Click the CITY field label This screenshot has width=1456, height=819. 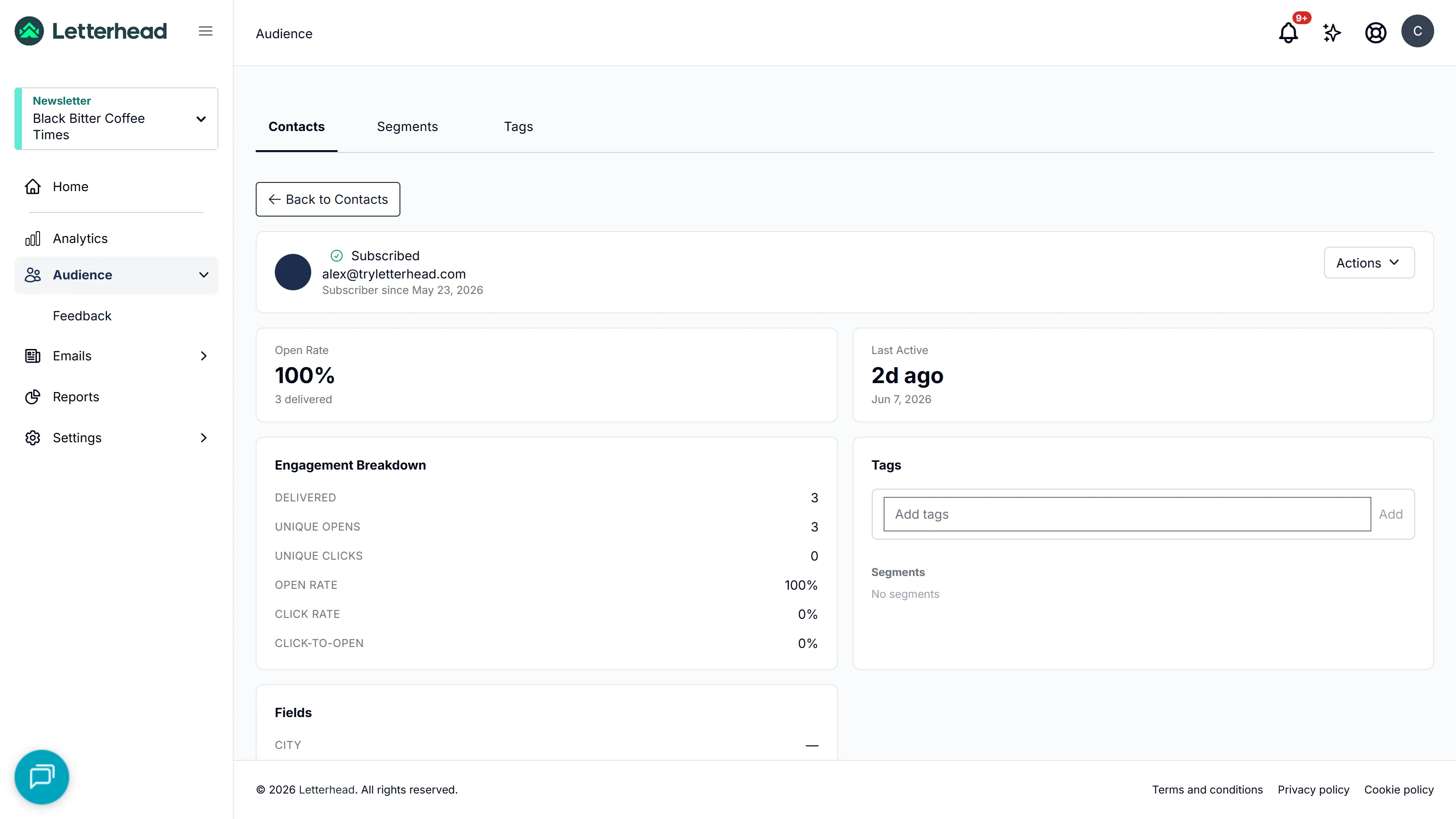tap(288, 745)
